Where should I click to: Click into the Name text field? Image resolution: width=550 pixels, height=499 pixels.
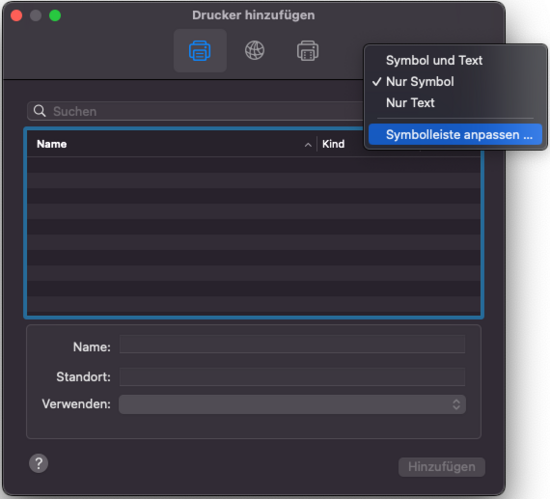[292, 344]
